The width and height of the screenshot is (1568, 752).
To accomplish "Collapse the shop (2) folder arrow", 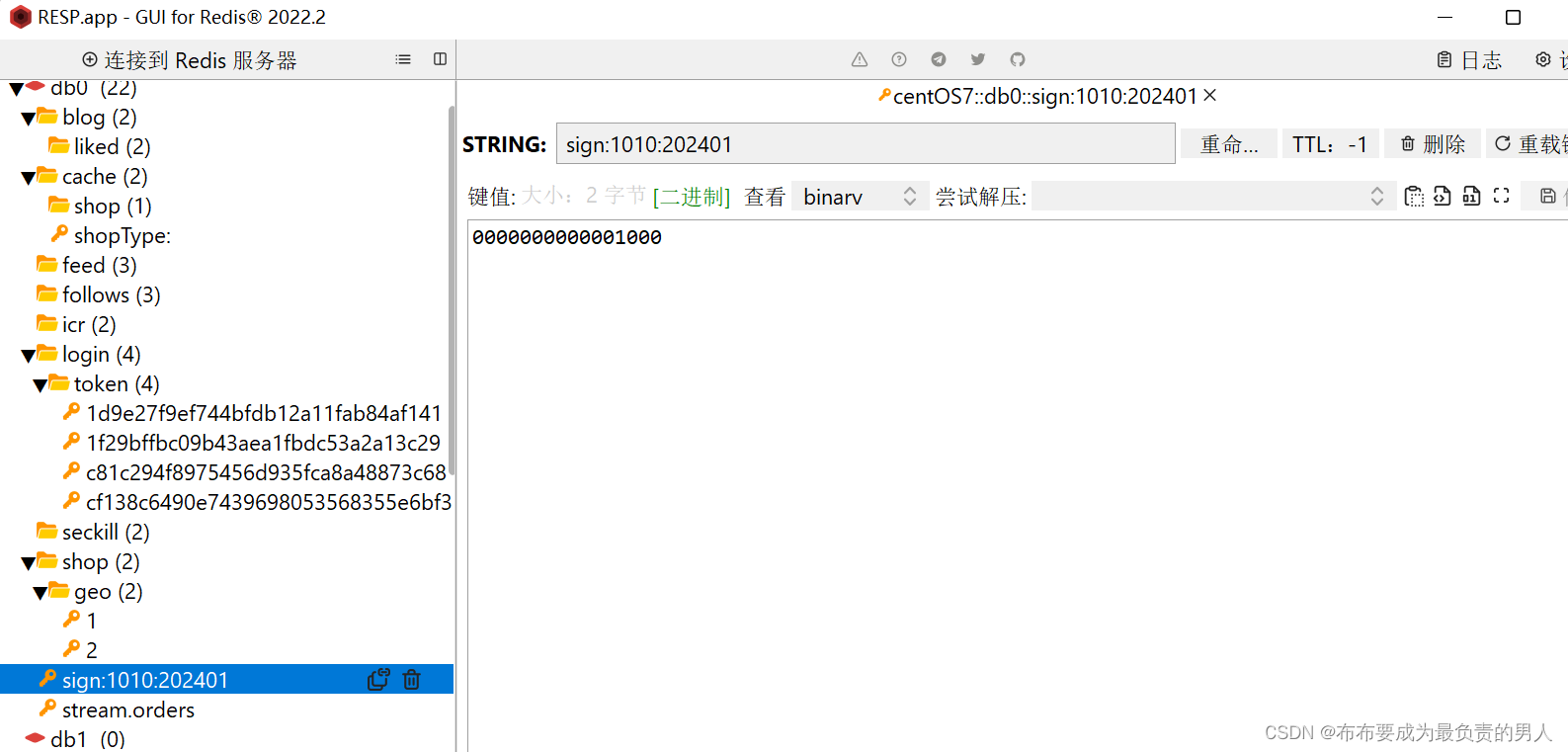I will pyautogui.click(x=28, y=563).
